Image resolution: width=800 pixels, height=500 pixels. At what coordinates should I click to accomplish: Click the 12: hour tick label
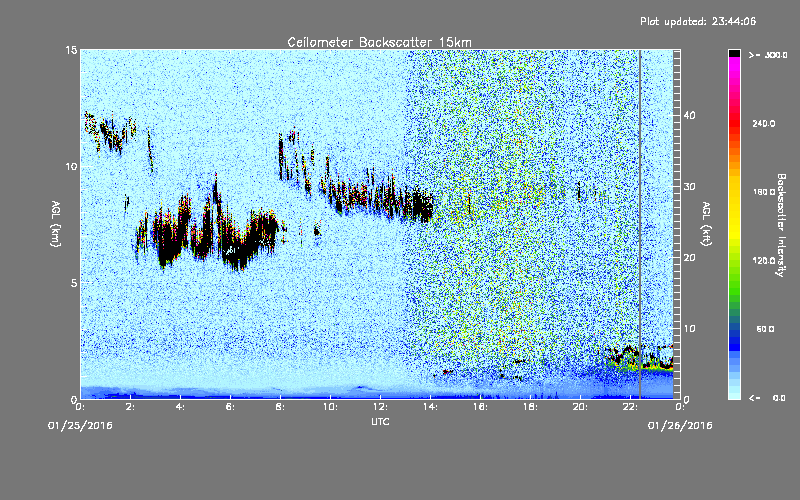click(x=380, y=407)
